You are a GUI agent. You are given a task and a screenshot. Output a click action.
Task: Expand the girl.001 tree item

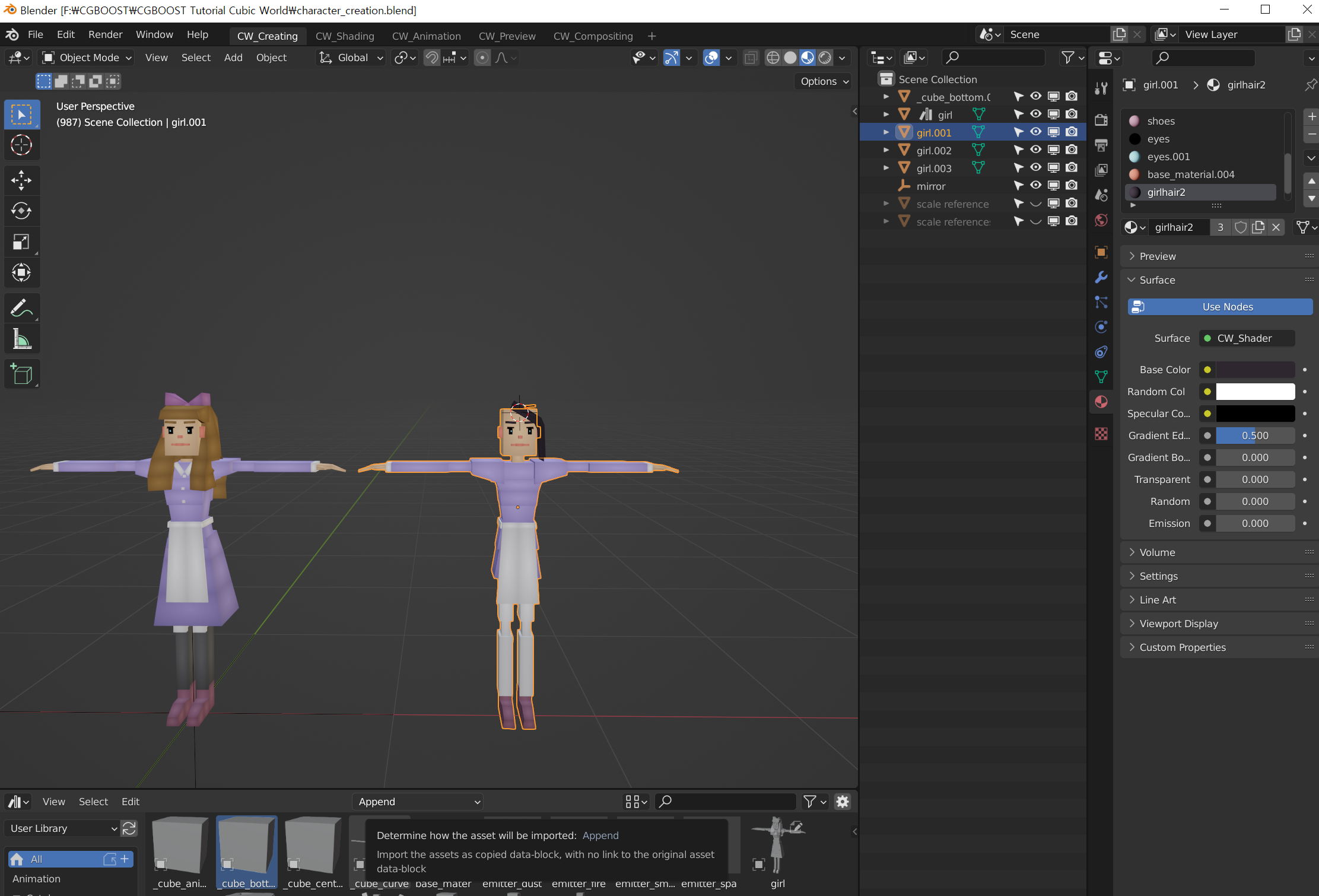coord(886,132)
